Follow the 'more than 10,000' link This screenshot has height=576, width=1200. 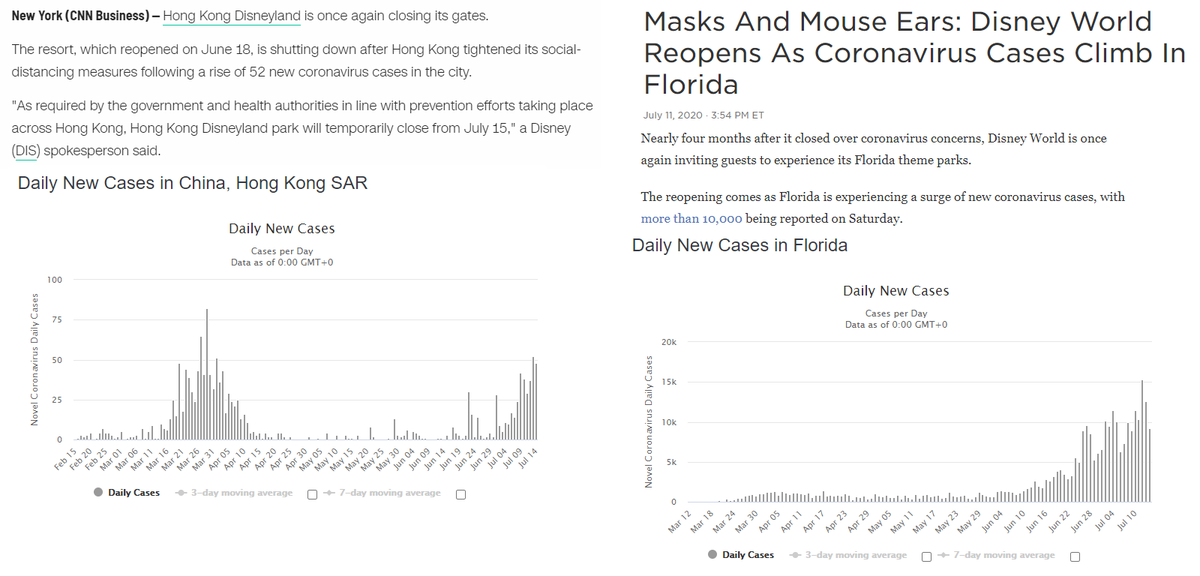click(691, 218)
